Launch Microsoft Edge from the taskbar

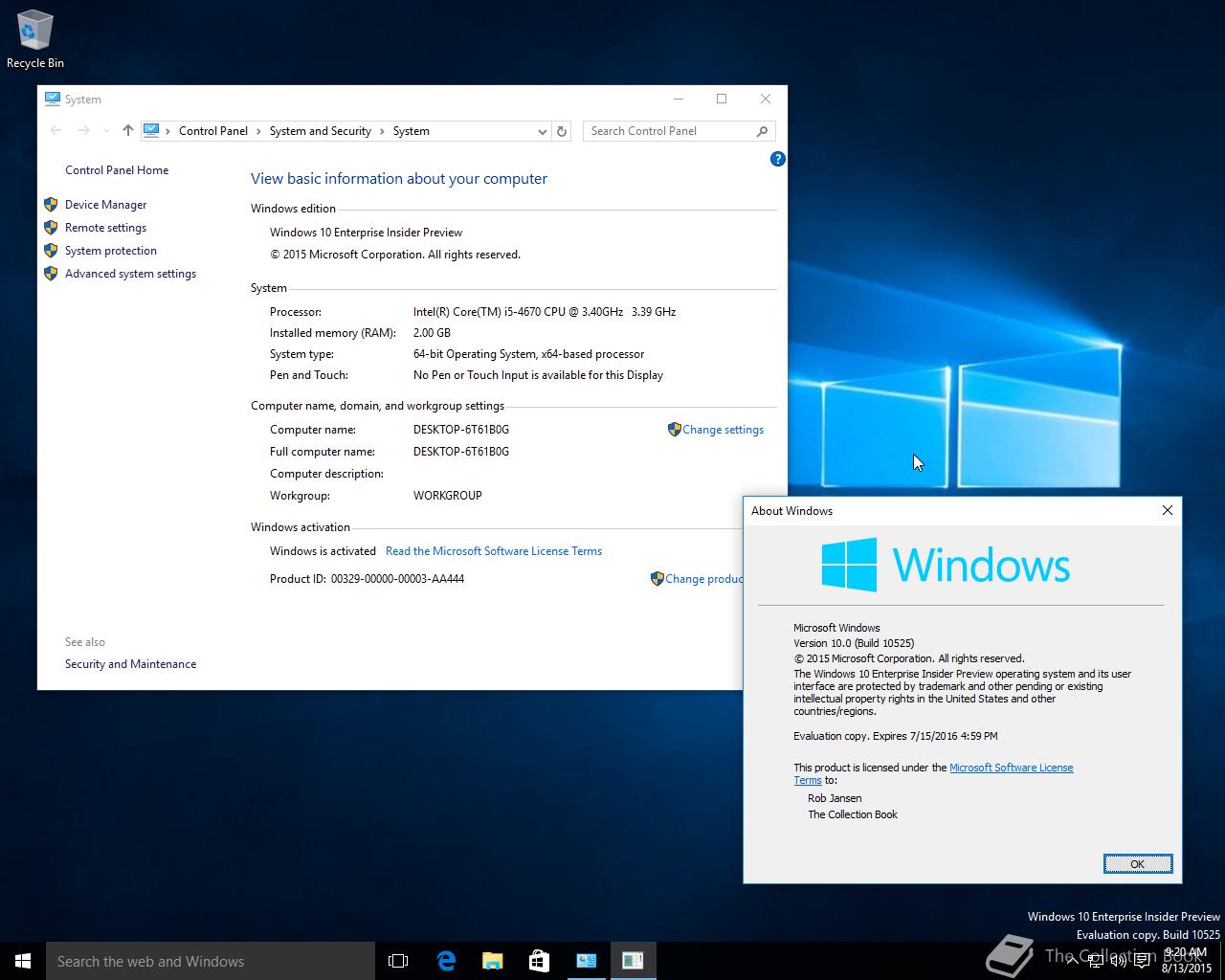pos(446,961)
